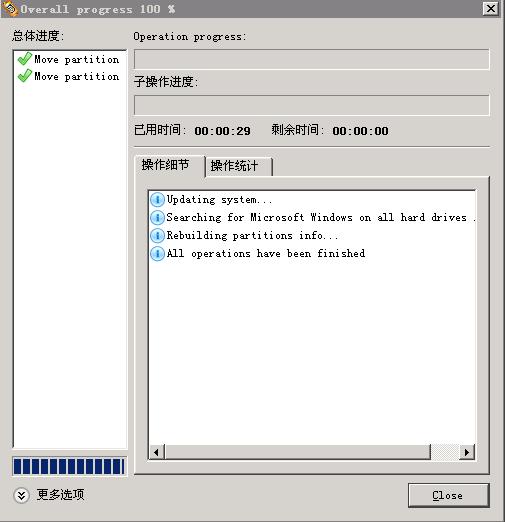Click the left arrow of horizontal scrollbar
Image resolution: width=505 pixels, height=522 pixels.
click(157, 452)
